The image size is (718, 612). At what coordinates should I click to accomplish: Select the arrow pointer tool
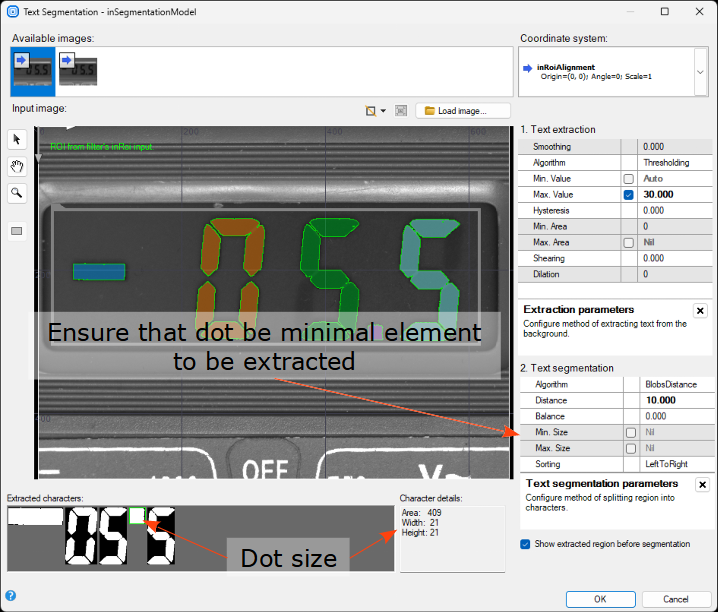(x=16, y=139)
